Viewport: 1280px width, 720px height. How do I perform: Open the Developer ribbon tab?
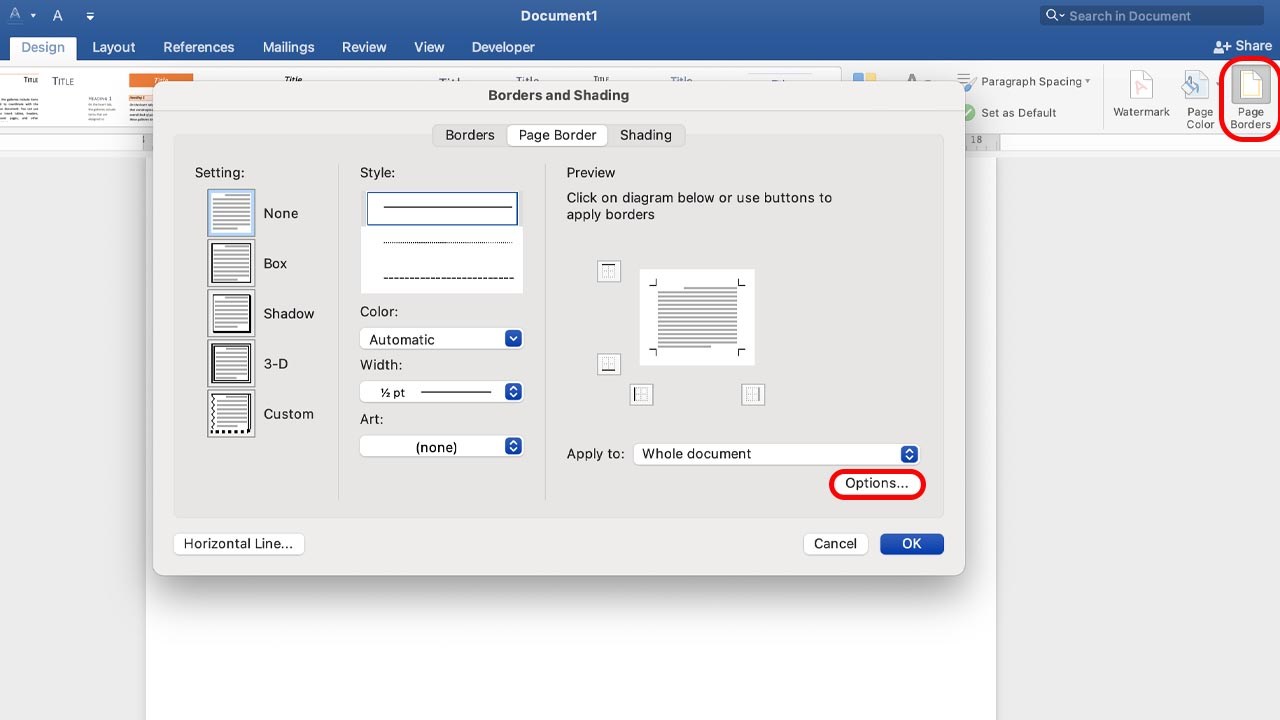coord(503,47)
